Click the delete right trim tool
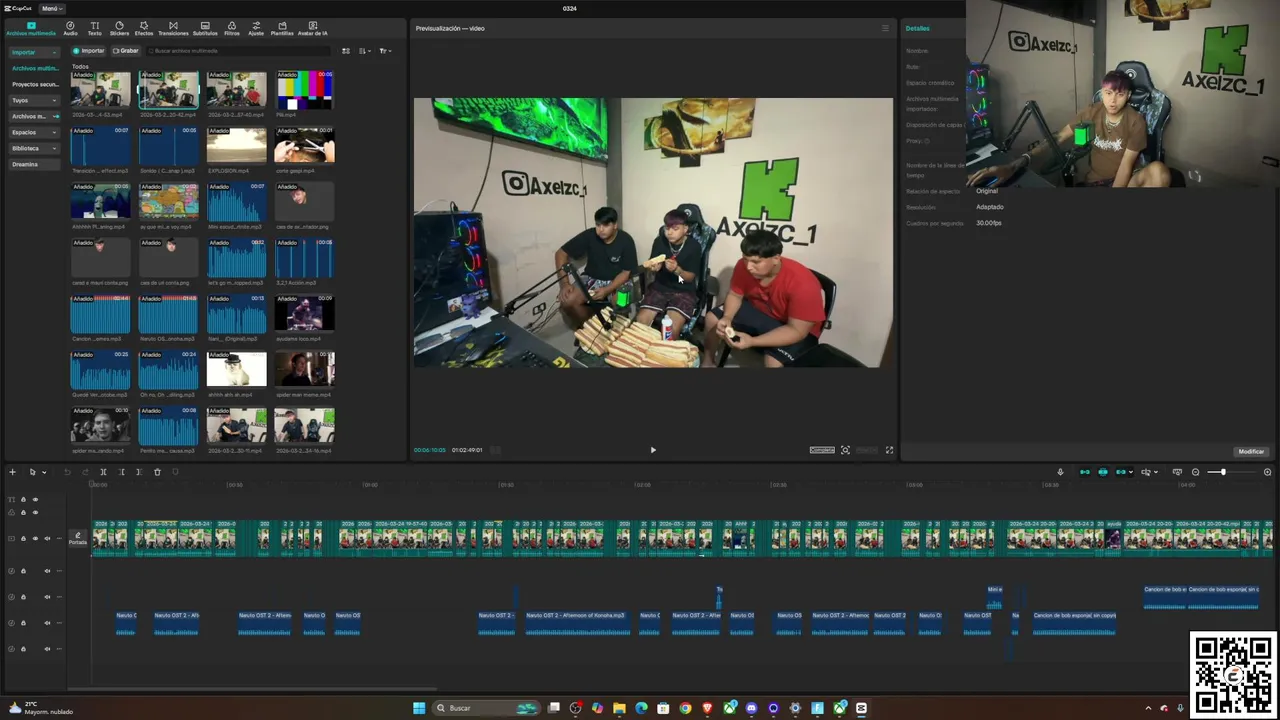This screenshot has width=1280, height=720. click(x=139, y=472)
